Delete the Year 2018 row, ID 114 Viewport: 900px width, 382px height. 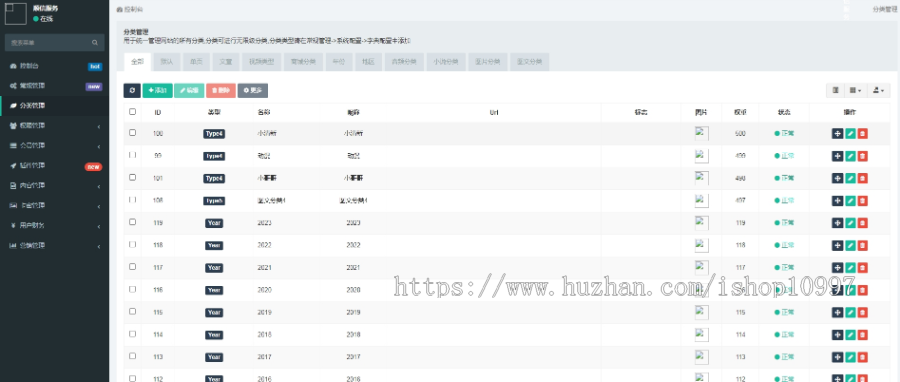[x=862, y=335]
